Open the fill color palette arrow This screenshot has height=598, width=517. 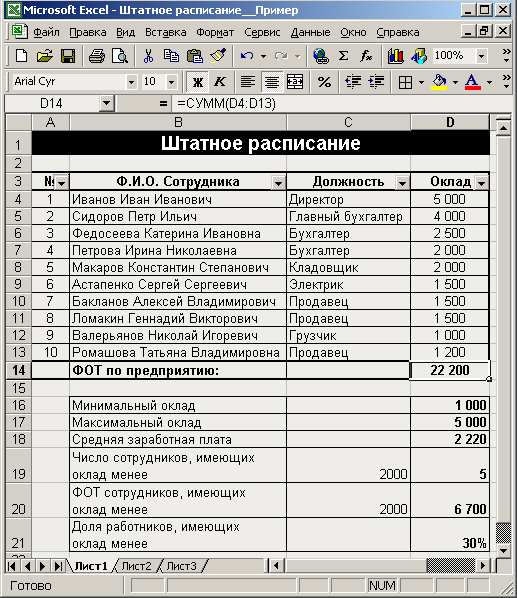pyautogui.click(x=455, y=82)
